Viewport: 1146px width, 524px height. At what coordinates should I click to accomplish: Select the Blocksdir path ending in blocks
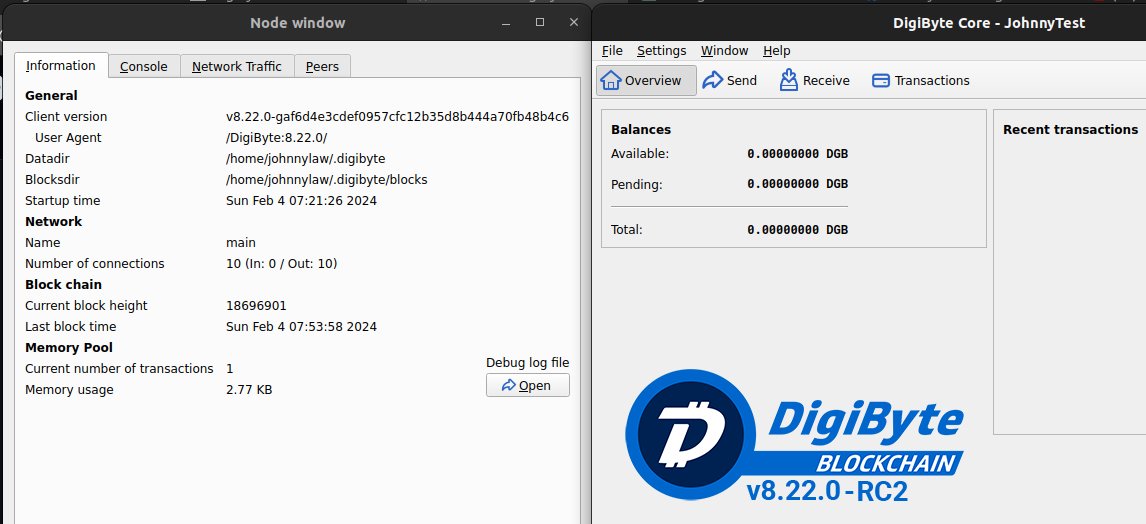(327, 180)
